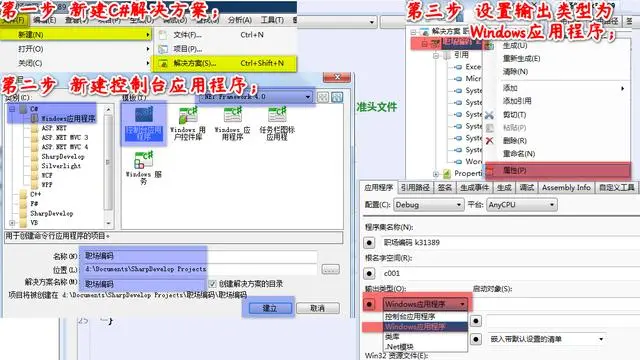Toggle dot button beside 嵌入带默认设置的清单 dropdown
Viewport: 640px width, 360px height.
(476, 339)
